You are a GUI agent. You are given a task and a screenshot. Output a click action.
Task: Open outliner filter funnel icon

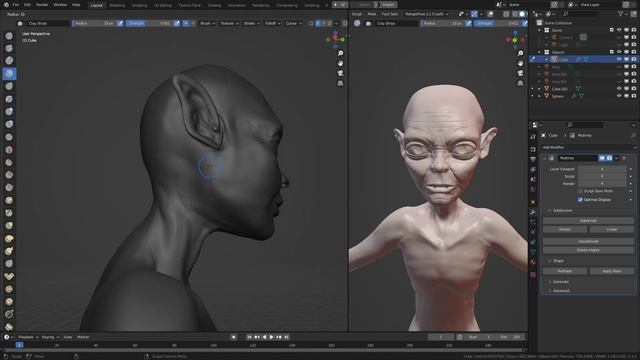pyautogui.click(x=620, y=14)
